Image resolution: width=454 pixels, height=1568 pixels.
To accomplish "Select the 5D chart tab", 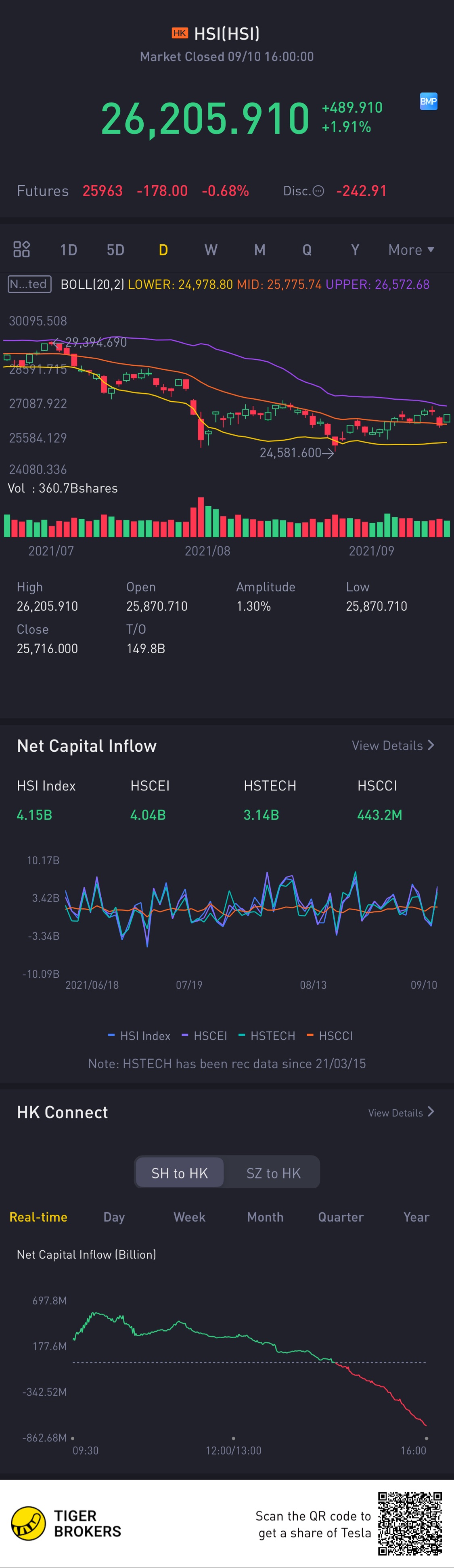I will [116, 249].
